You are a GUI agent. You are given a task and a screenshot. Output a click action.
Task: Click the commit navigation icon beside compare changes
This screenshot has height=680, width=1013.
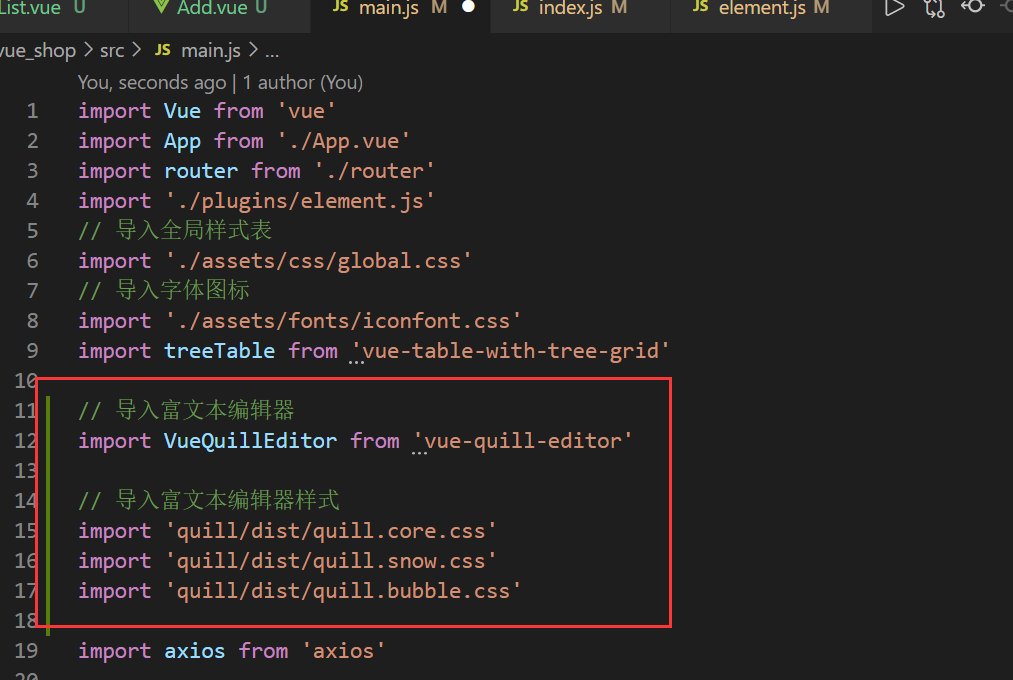pos(972,8)
